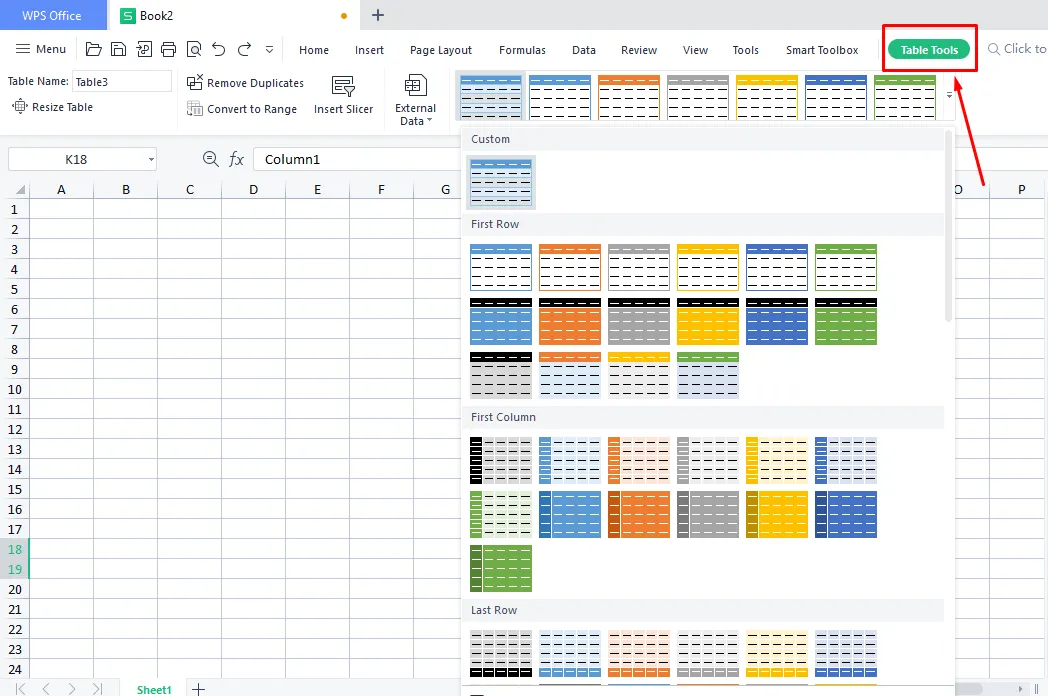This screenshot has width=1048, height=696.
Task: Click the Remove Duplicates button
Action: coord(246,83)
